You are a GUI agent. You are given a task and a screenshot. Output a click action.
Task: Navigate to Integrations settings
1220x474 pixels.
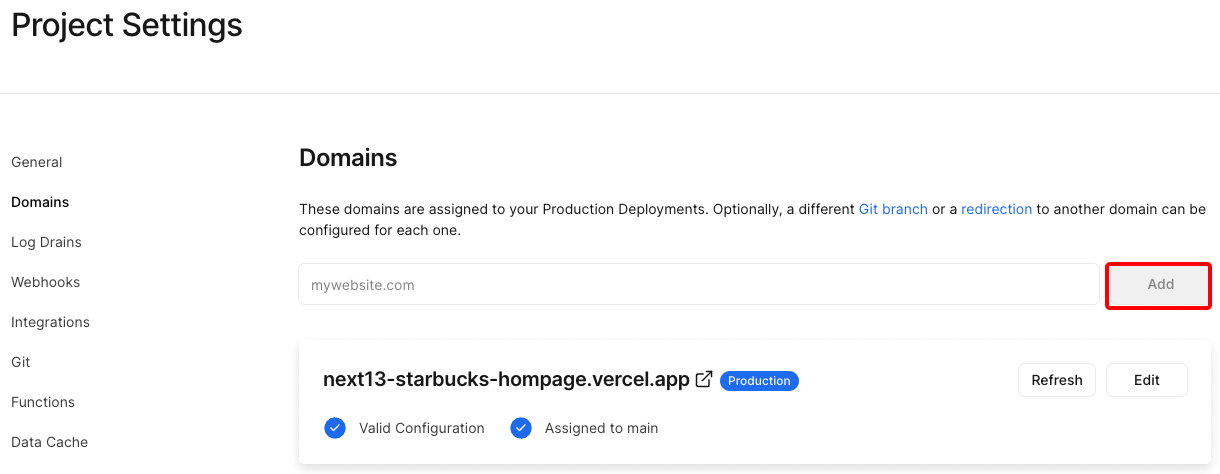point(50,322)
